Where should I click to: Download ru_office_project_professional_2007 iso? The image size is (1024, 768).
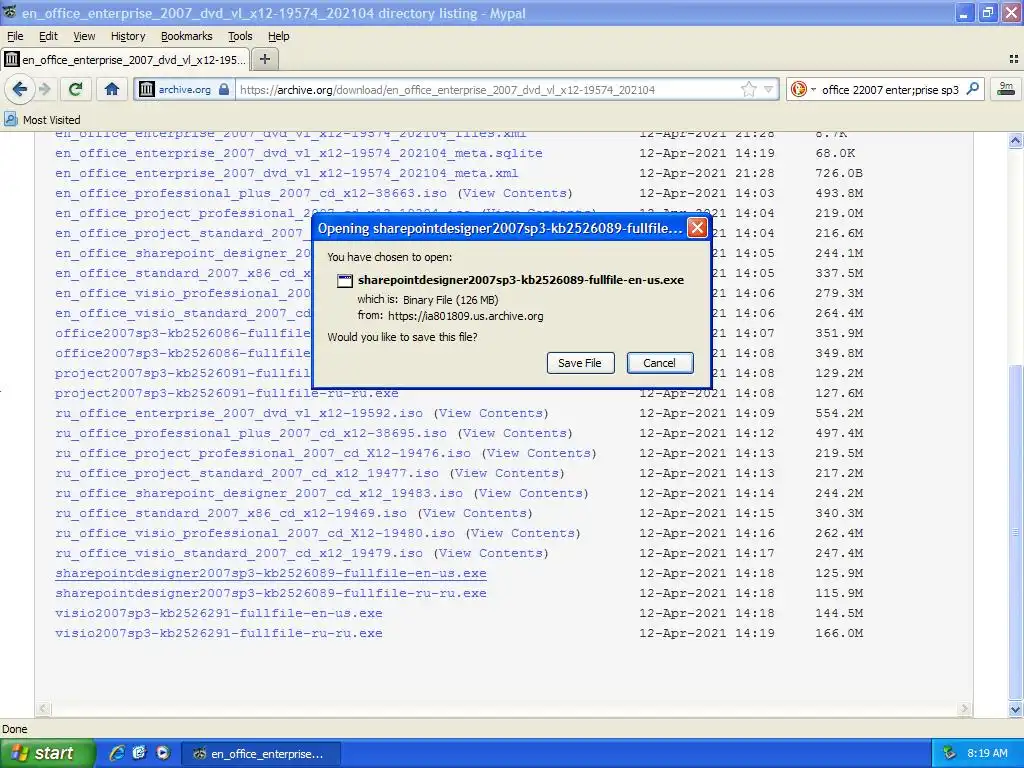tap(263, 453)
